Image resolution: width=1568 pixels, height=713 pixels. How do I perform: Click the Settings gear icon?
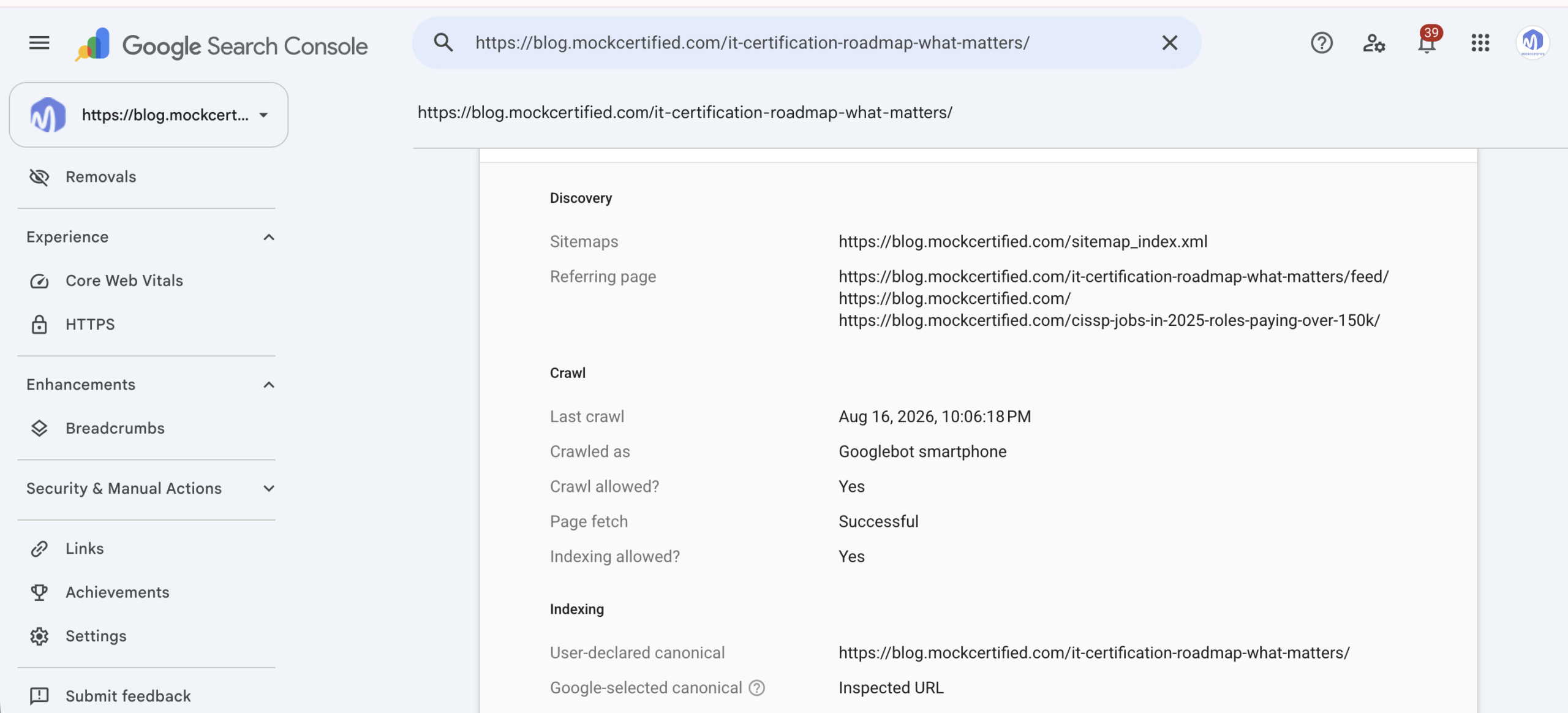39,636
